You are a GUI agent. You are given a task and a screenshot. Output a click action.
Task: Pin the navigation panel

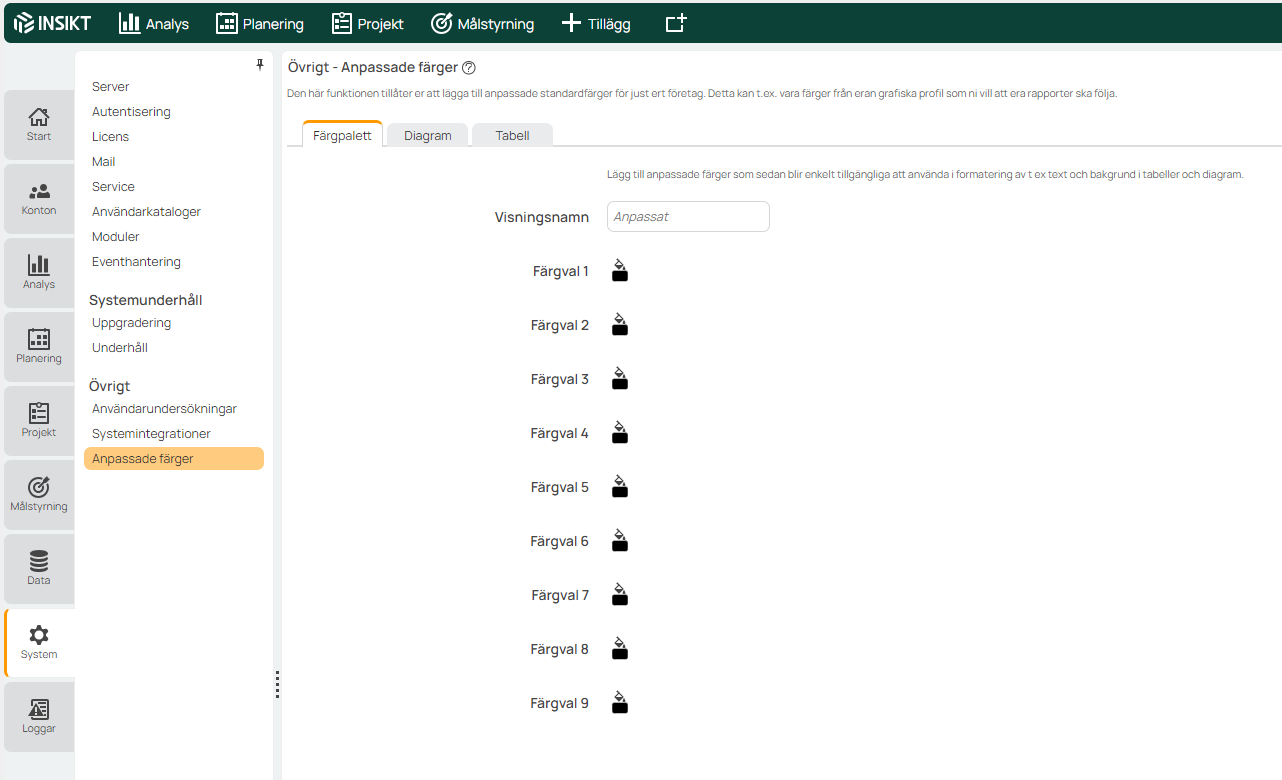[260, 65]
